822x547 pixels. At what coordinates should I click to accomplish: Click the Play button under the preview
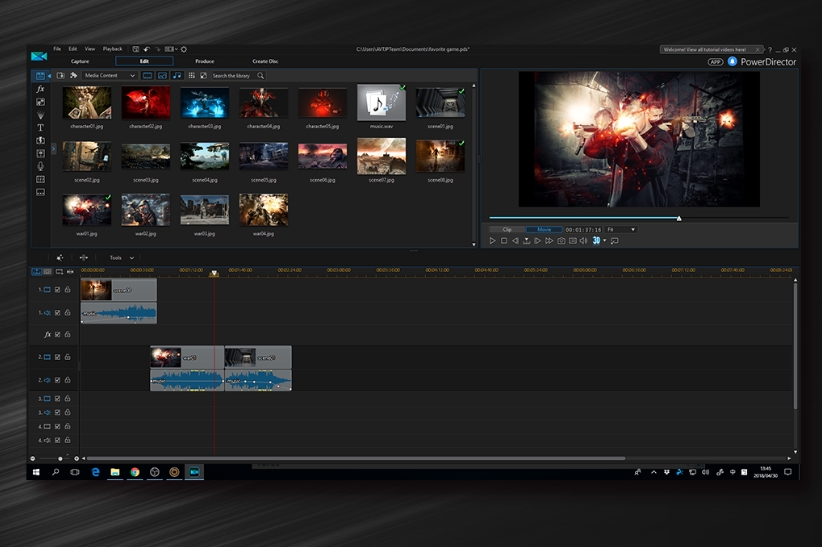pos(492,241)
